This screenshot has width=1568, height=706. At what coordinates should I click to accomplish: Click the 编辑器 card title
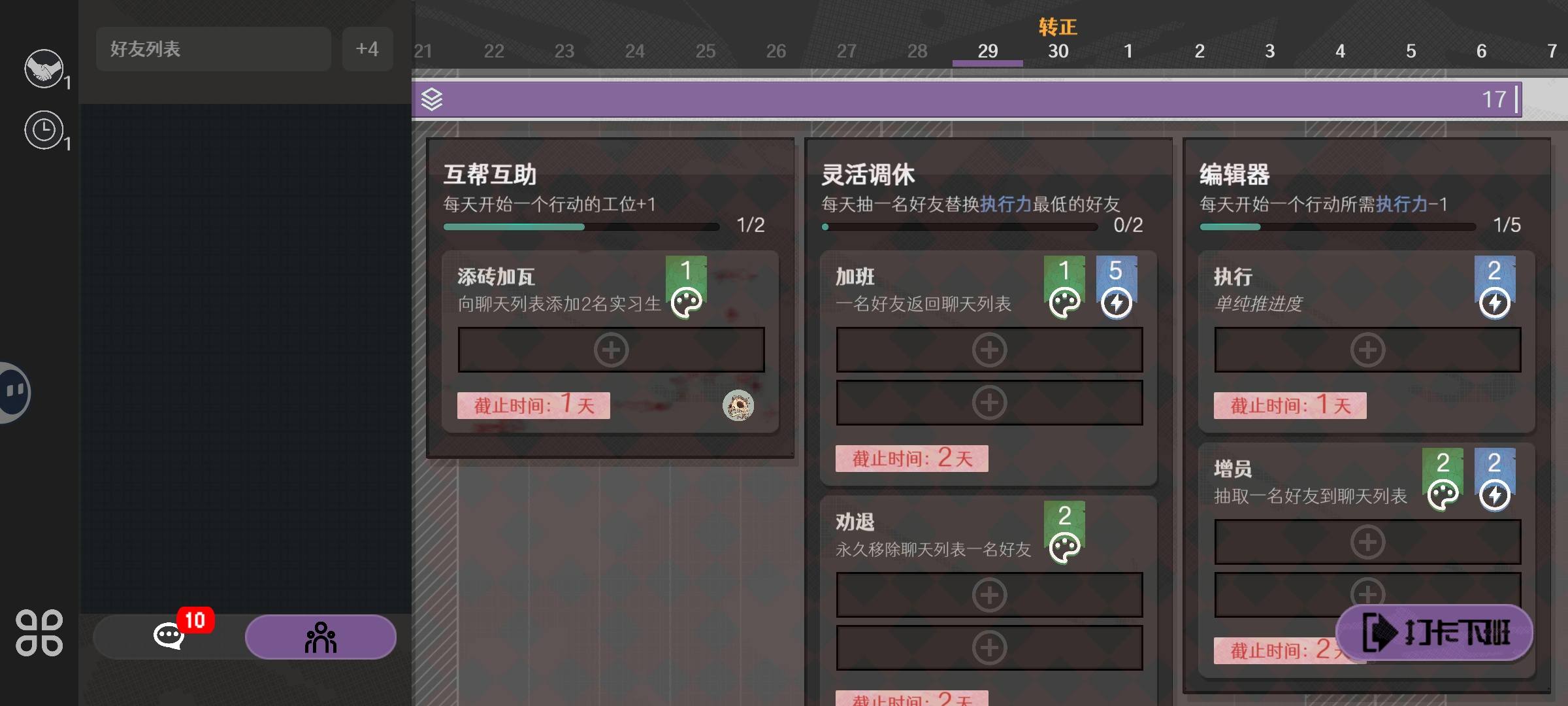[x=1235, y=175]
